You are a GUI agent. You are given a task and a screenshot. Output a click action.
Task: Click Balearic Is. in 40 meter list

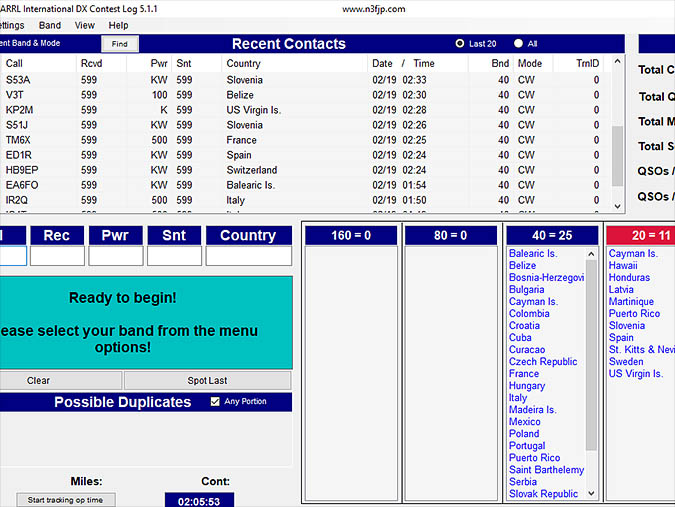pyautogui.click(x=533, y=254)
